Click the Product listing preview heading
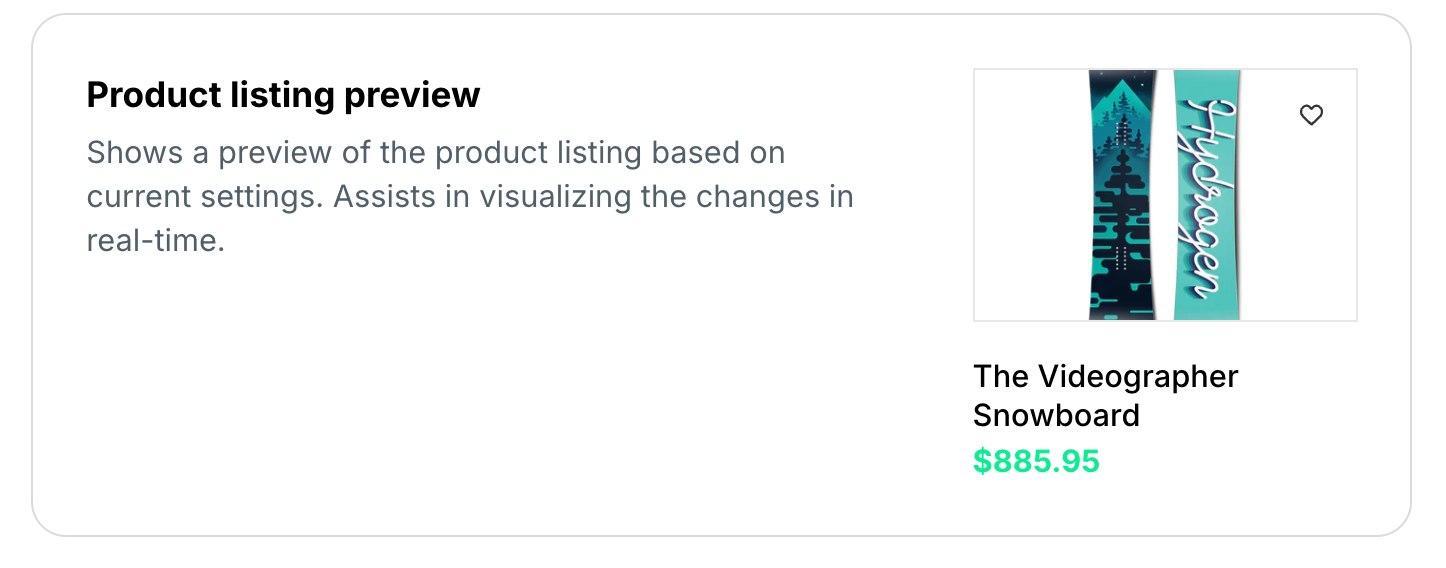The image size is (1446, 568). click(x=283, y=95)
